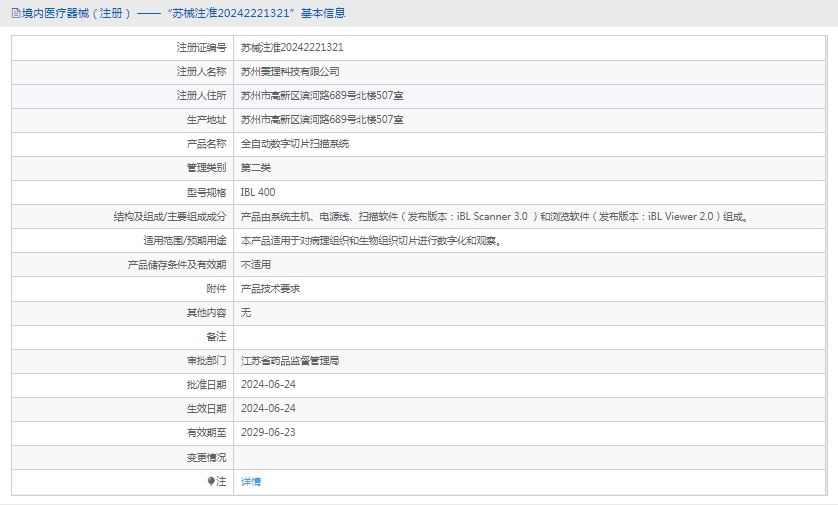This screenshot has width=838, height=505.
Task: Click the empty 备注 value cell
Action: (x=530, y=336)
